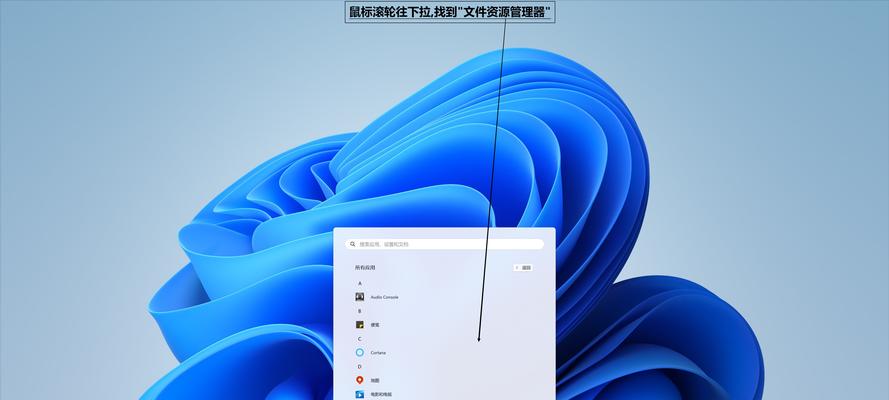Click the letter D group header
The height and width of the screenshot is (400, 889).
point(359,367)
